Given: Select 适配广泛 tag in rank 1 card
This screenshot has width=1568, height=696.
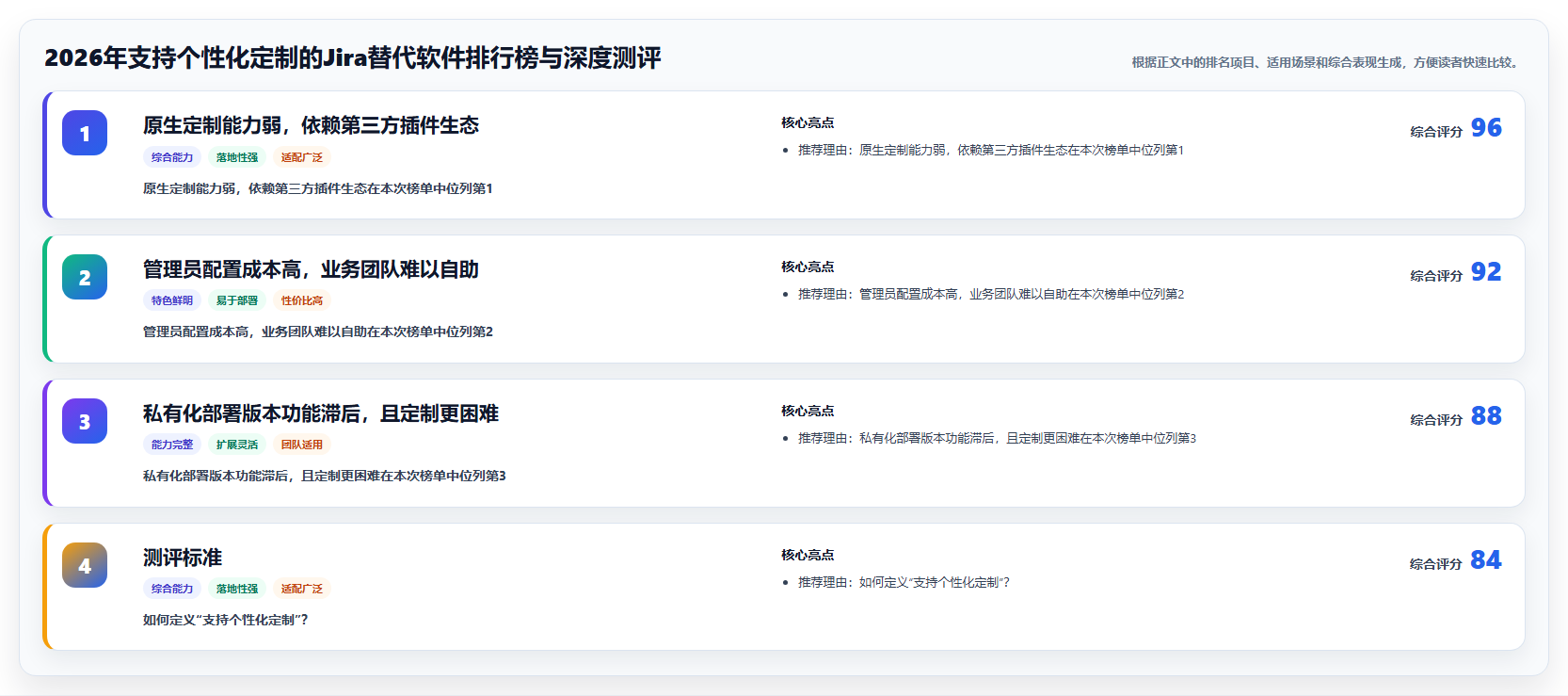Looking at the screenshot, I should coord(302,157).
